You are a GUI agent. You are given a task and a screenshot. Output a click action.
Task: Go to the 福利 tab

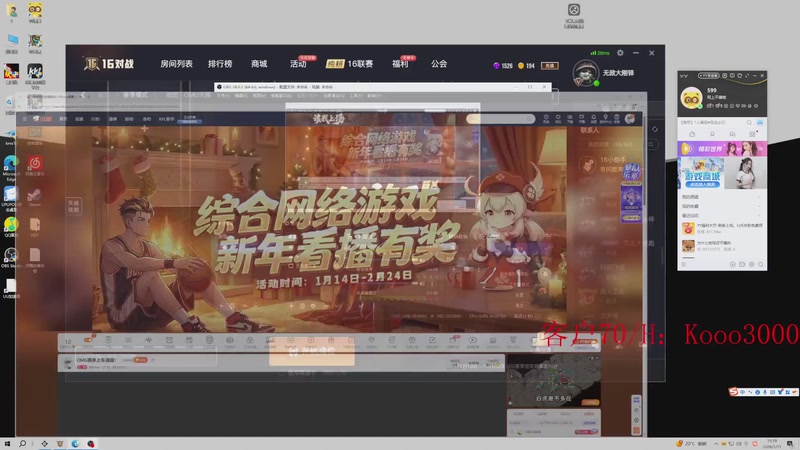click(400, 64)
